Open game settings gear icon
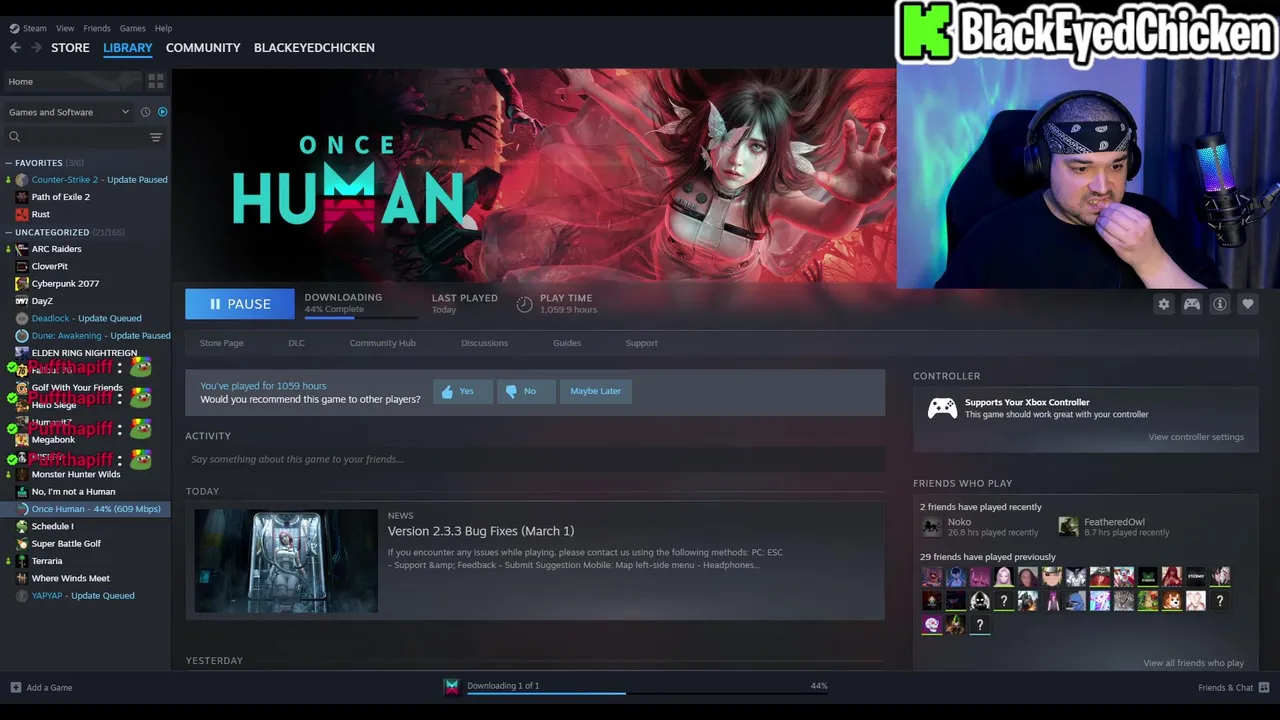 click(x=1164, y=304)
